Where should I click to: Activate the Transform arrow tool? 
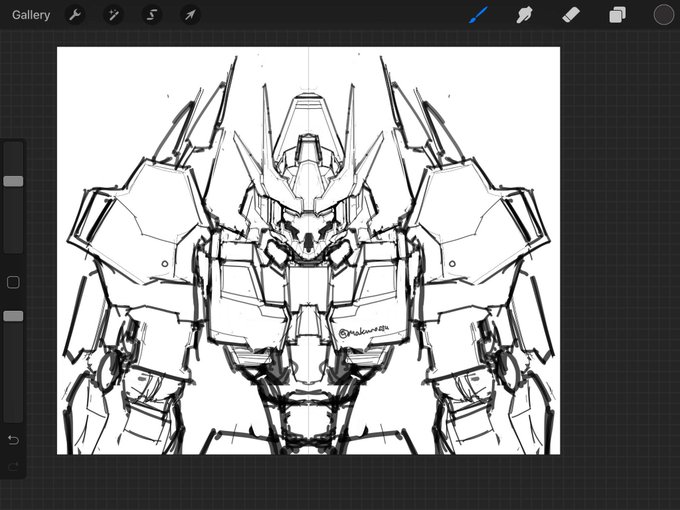point(190,15)
